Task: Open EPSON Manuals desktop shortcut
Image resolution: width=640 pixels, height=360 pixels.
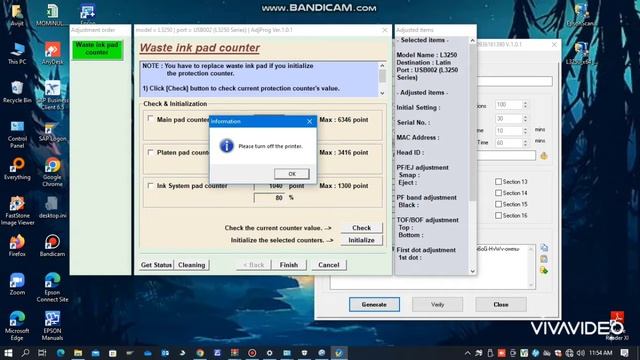Action: pos(52,325)
